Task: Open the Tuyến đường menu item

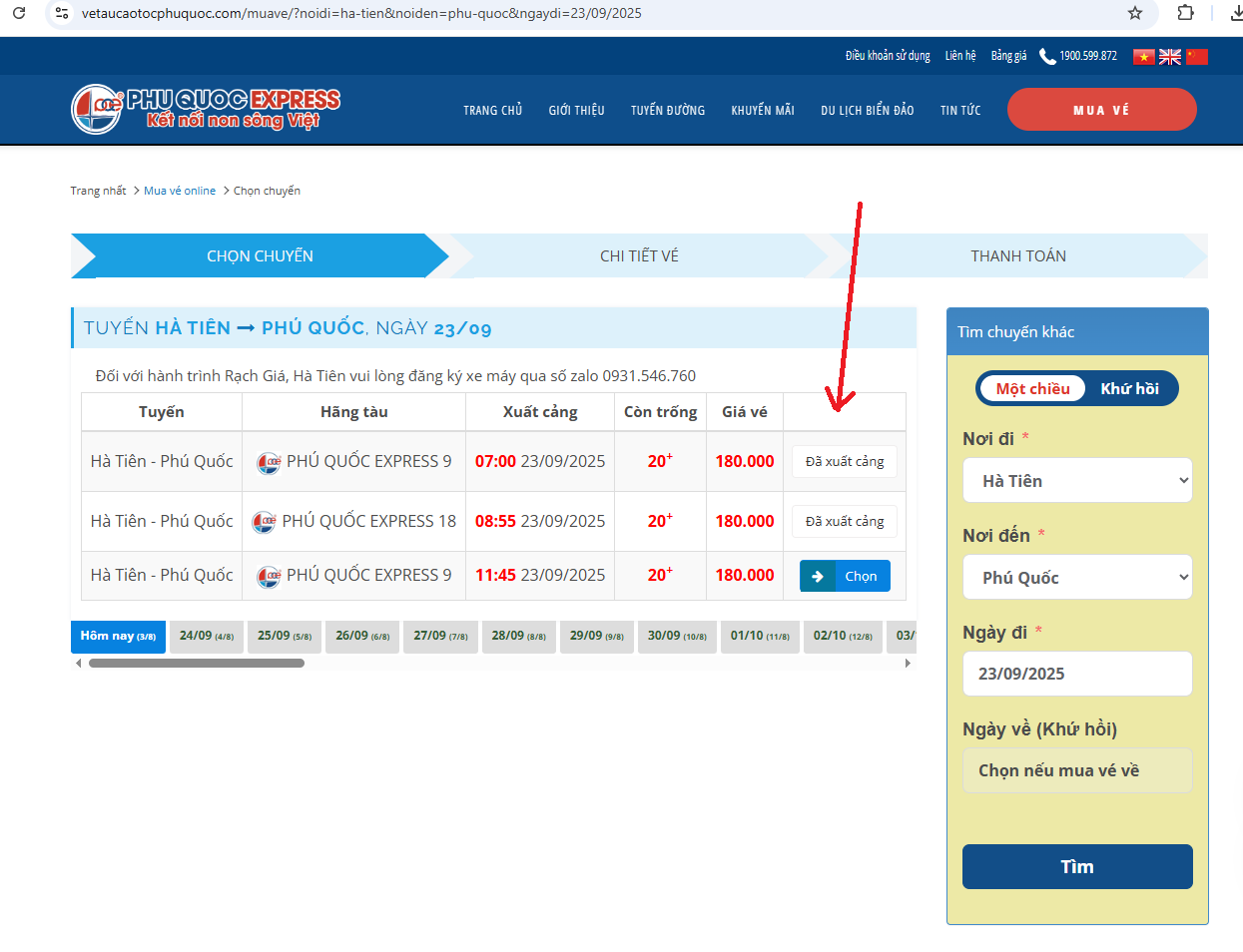Action: [667, 111]
